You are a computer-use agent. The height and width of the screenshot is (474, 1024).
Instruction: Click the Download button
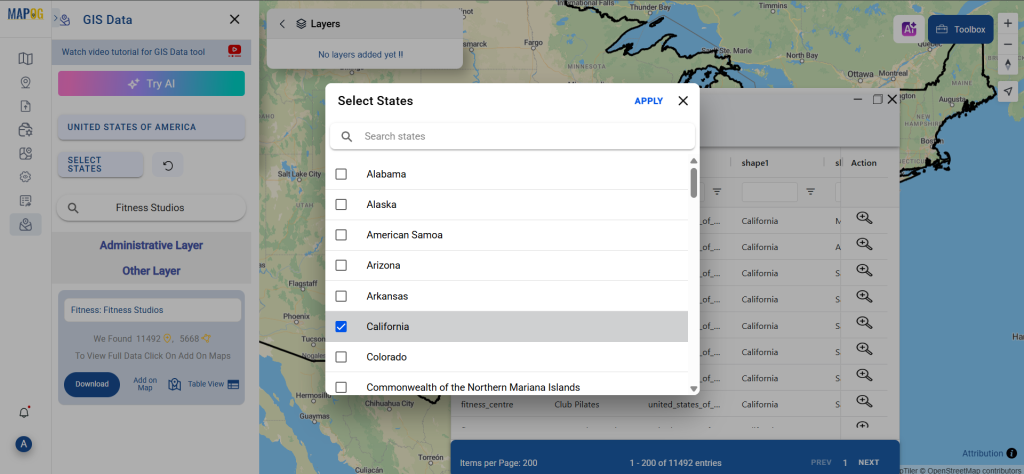tap(92, 384)
